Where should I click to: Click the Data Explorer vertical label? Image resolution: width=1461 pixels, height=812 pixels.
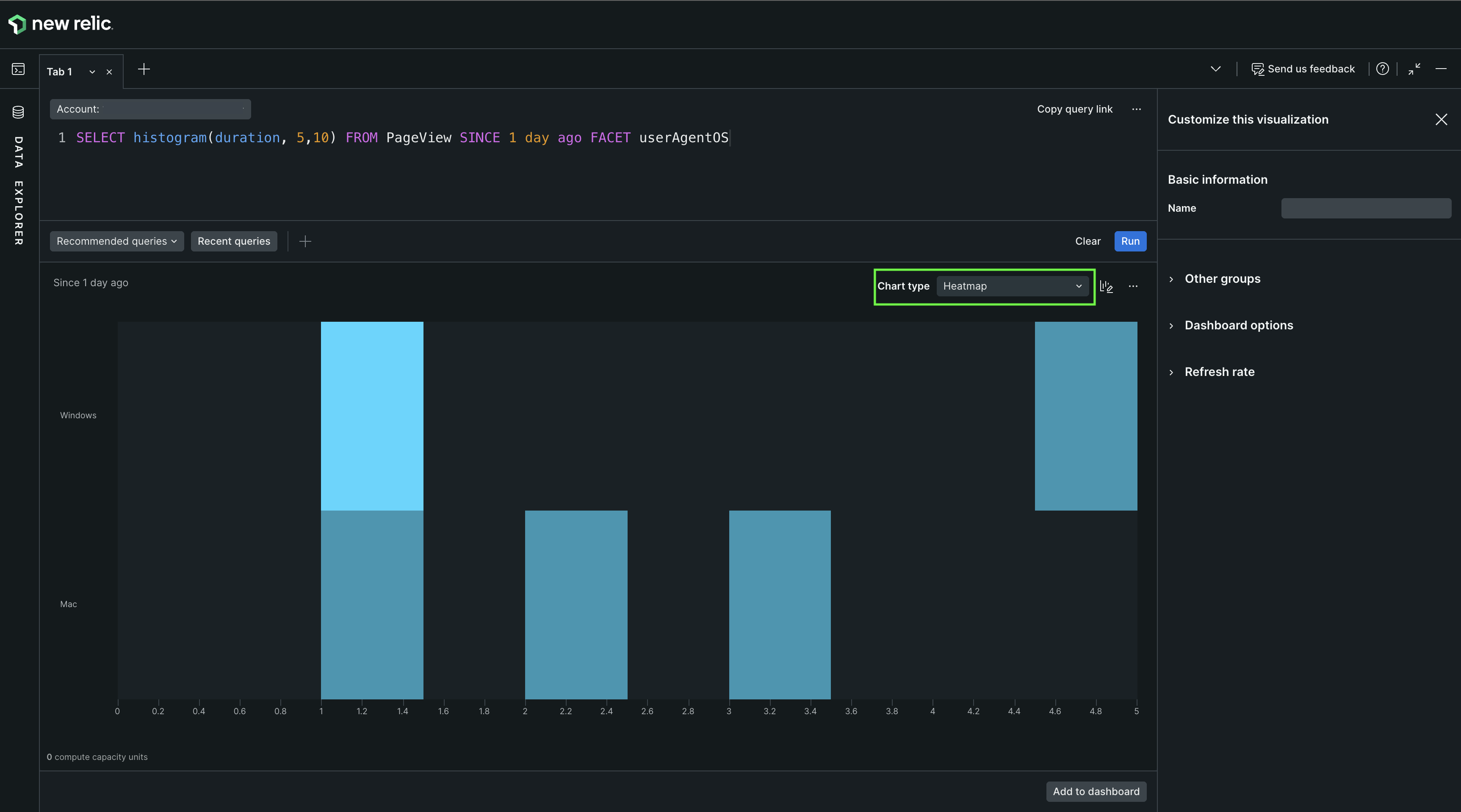pyautogui.click(x=18, y=191)
